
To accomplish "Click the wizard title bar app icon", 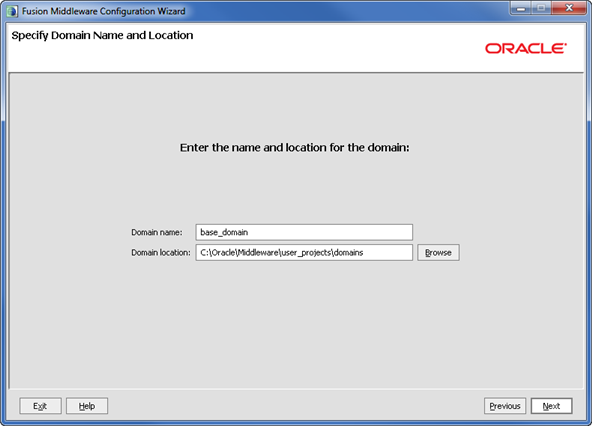I will [x=12, y=11].
